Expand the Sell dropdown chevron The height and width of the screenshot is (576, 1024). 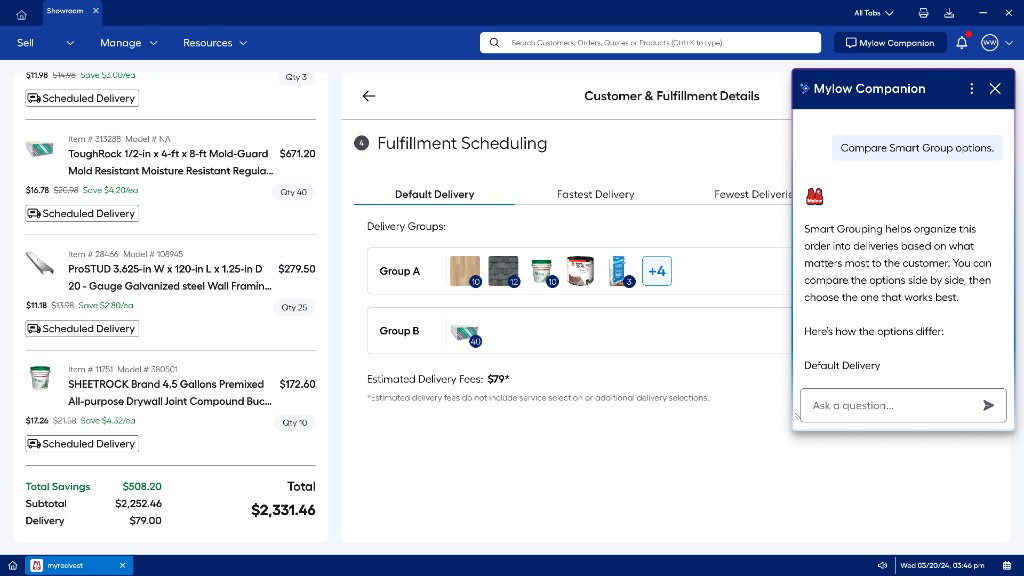(70, 43)
